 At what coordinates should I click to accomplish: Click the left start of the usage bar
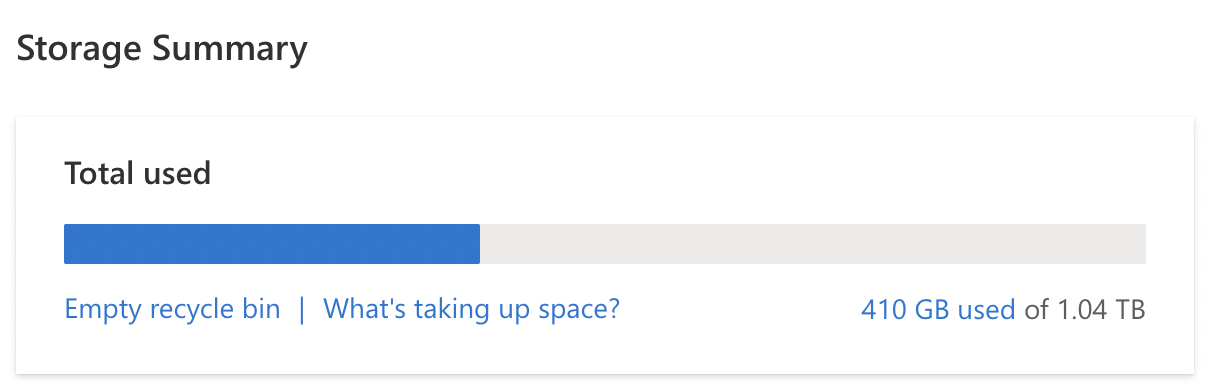coord(69,244)
